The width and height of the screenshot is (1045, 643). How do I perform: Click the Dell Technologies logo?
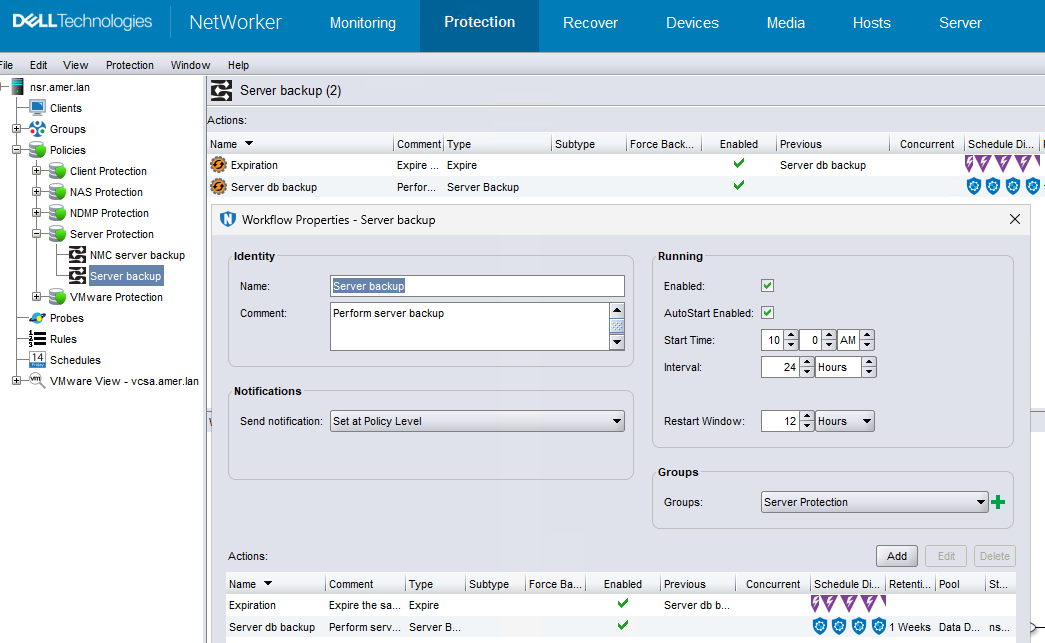click(x=82, y=21)
